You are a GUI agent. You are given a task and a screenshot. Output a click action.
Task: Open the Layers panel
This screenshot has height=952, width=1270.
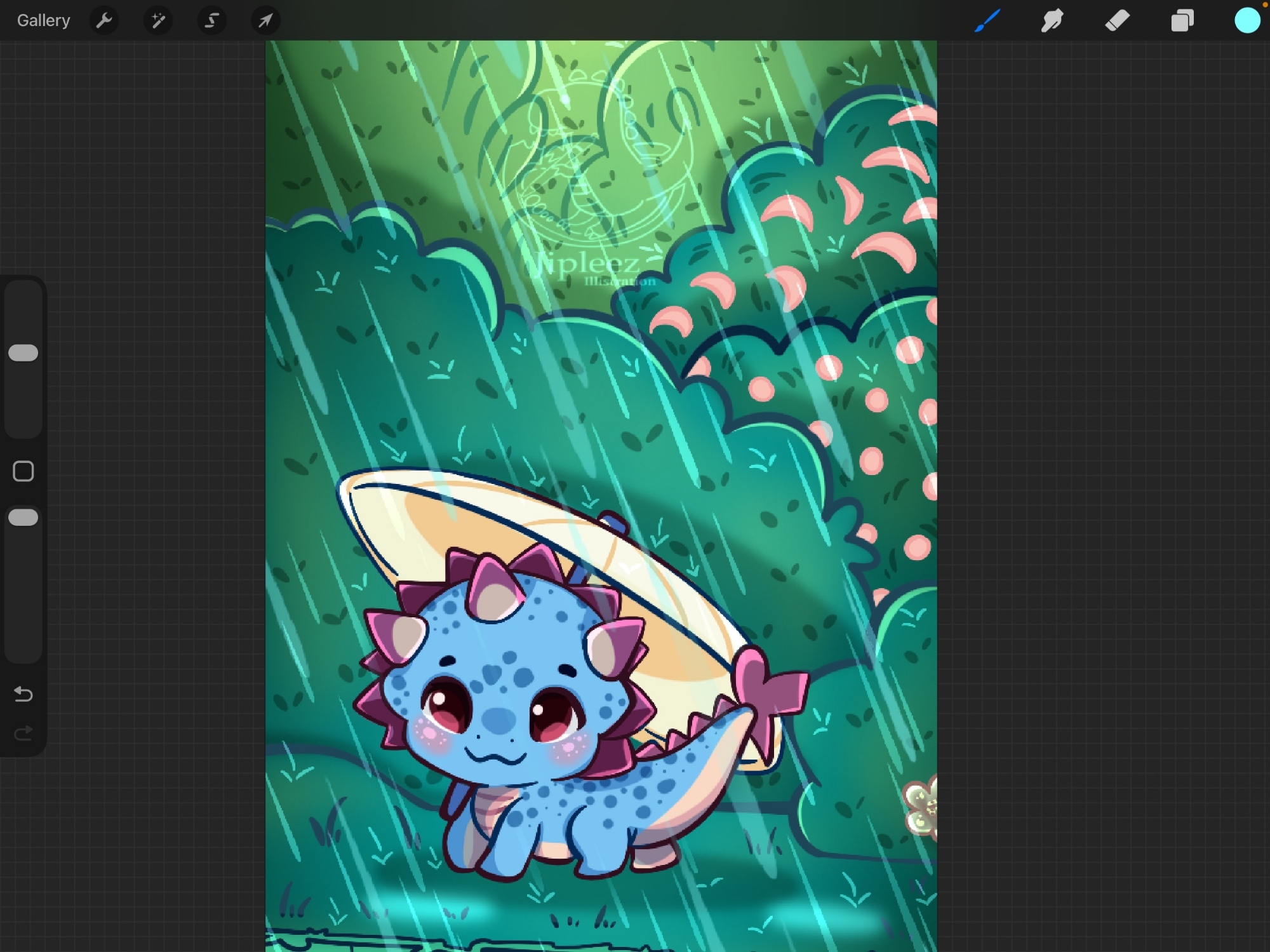tap(1182, 21)
